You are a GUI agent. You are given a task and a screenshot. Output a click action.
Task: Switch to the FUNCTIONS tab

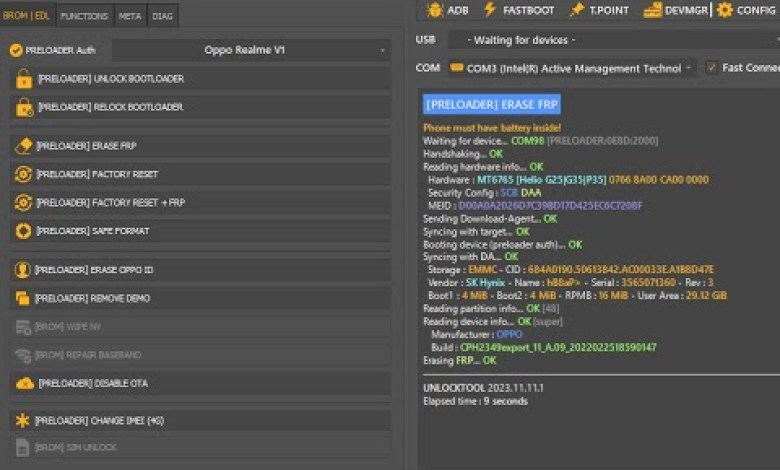coord(85,16)
